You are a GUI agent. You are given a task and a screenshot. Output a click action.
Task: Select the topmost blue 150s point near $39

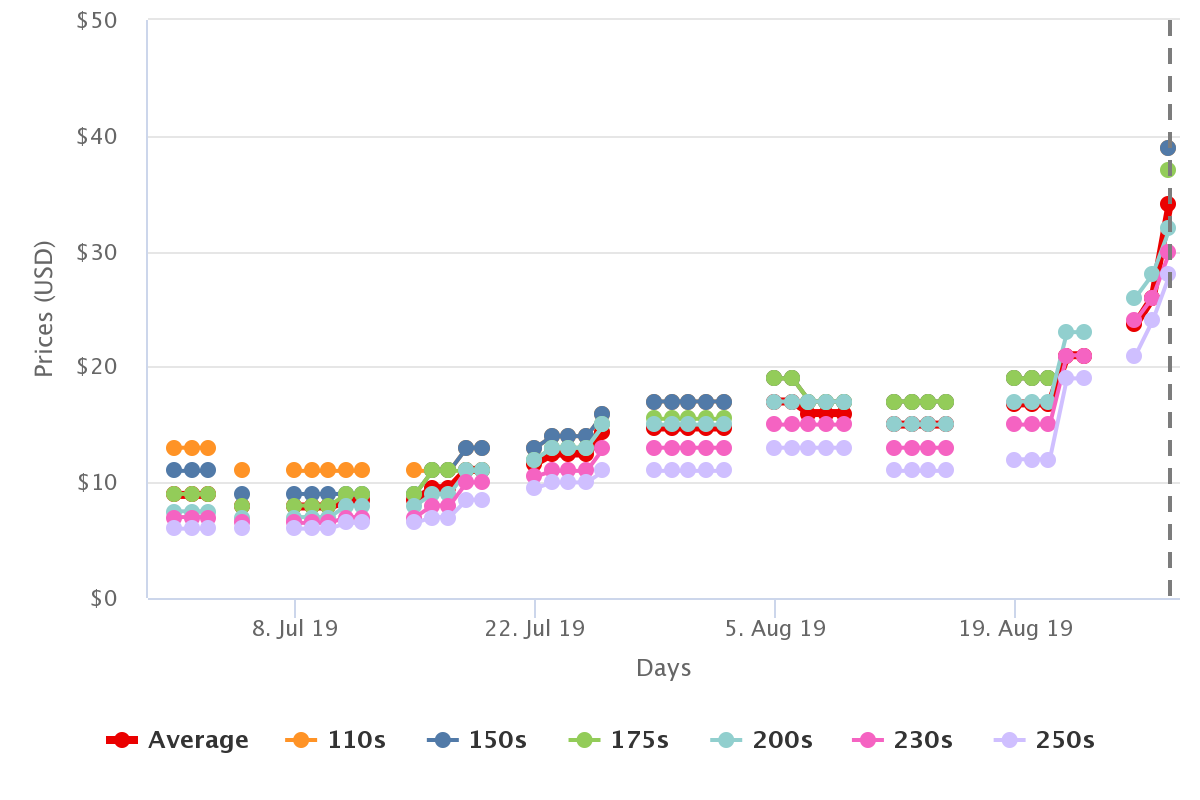1167,148
